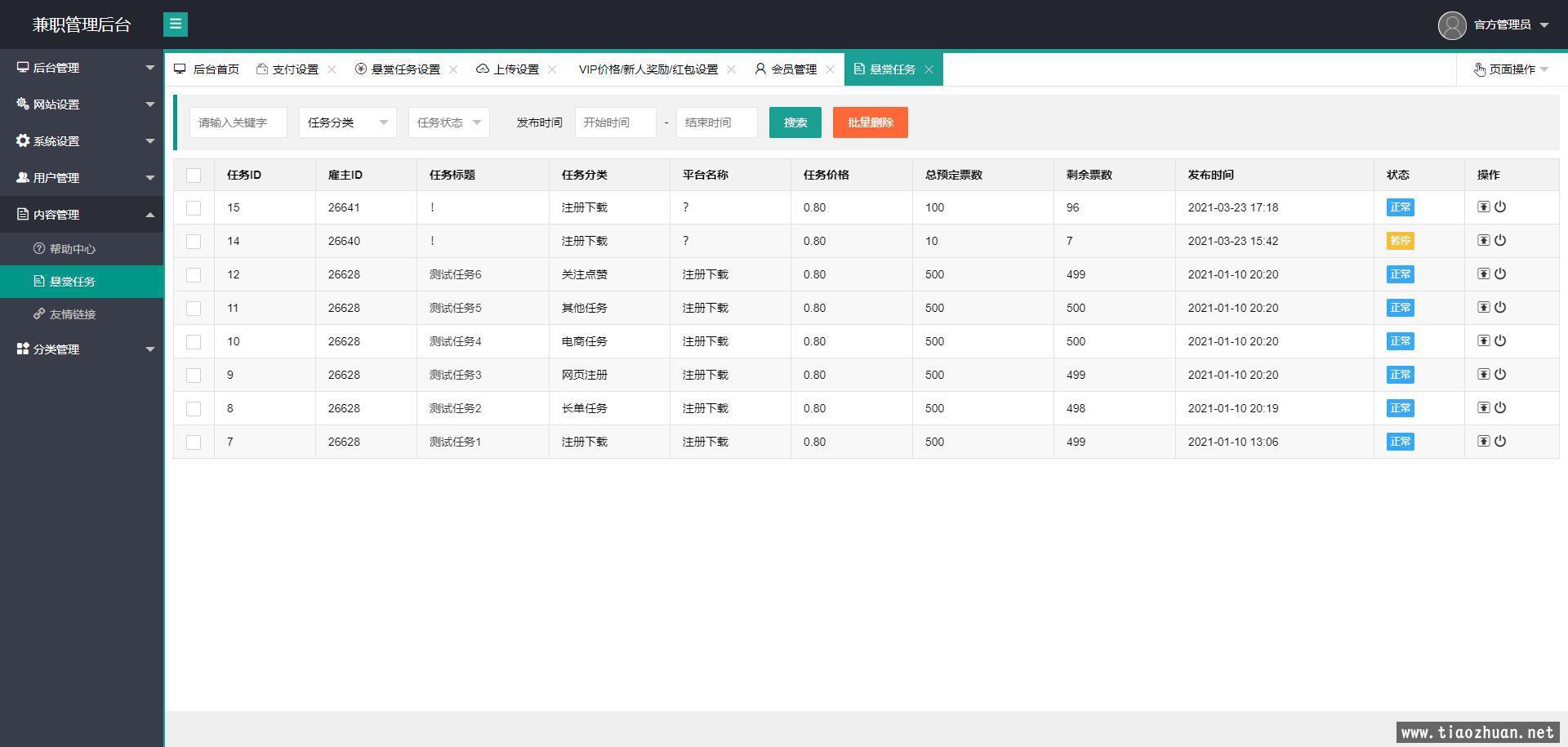Viewport: 1568px width, 747px height.
Task: Click the pin-to-top icon for task ID 14
Action: tap(1483, 241)
